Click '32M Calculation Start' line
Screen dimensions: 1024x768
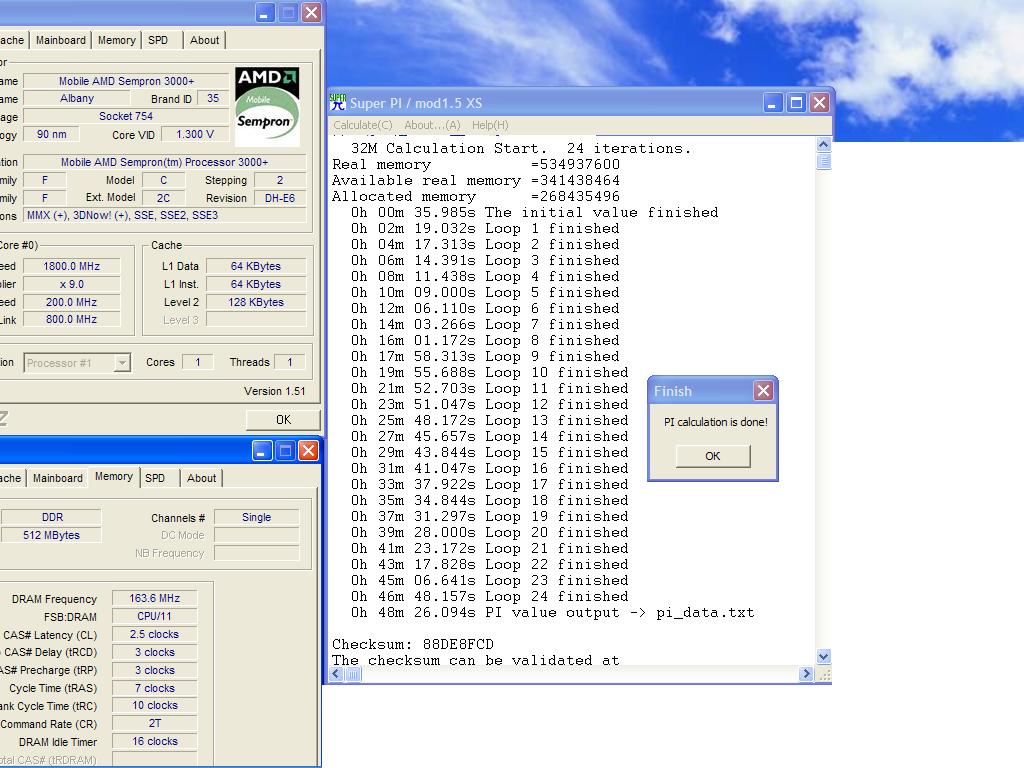pyautogui.click(x=520, y=148)
